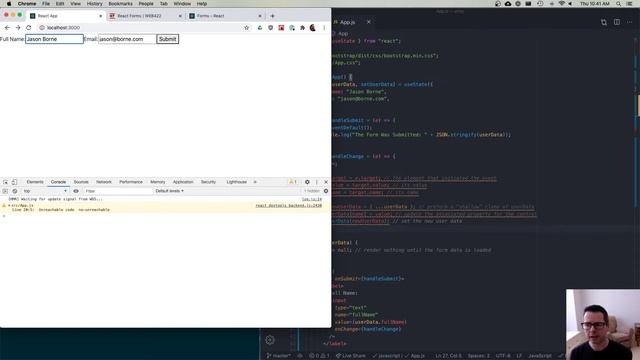Click the Email input field
The height and width of the screenshot is (360, 640).
pyautogui.click(x=127, y=39)
